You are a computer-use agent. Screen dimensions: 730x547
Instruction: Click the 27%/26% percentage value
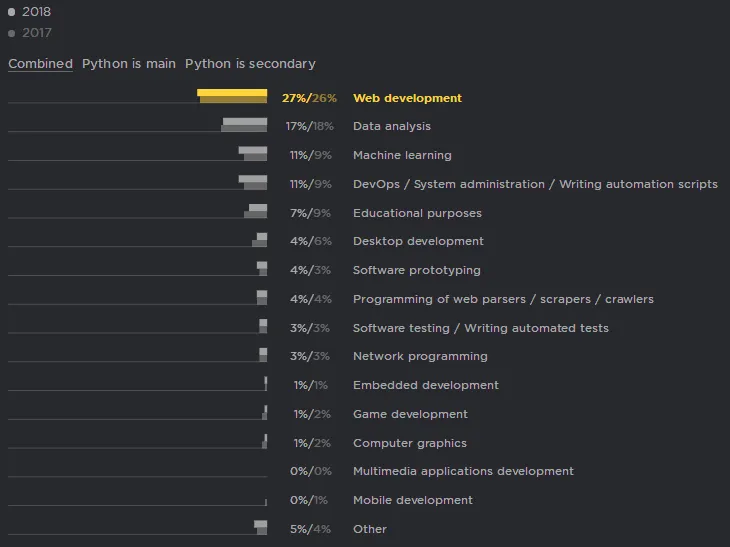309,98
